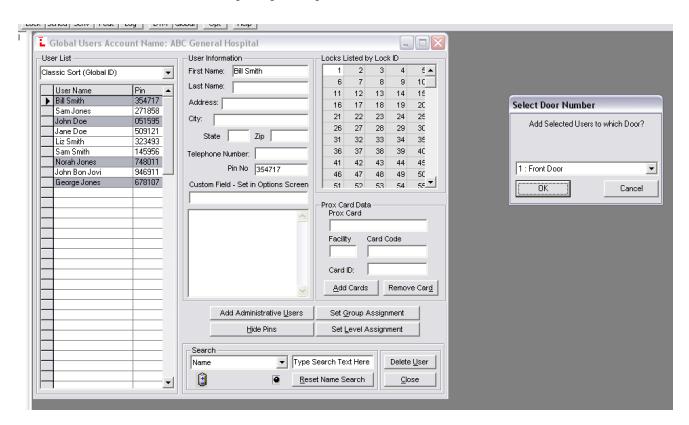Image resolution: width=689 pixels, height=425 pixels.
Task: Click the Prox Card input field
Action: pyautogui.click(x=378, y=225)
